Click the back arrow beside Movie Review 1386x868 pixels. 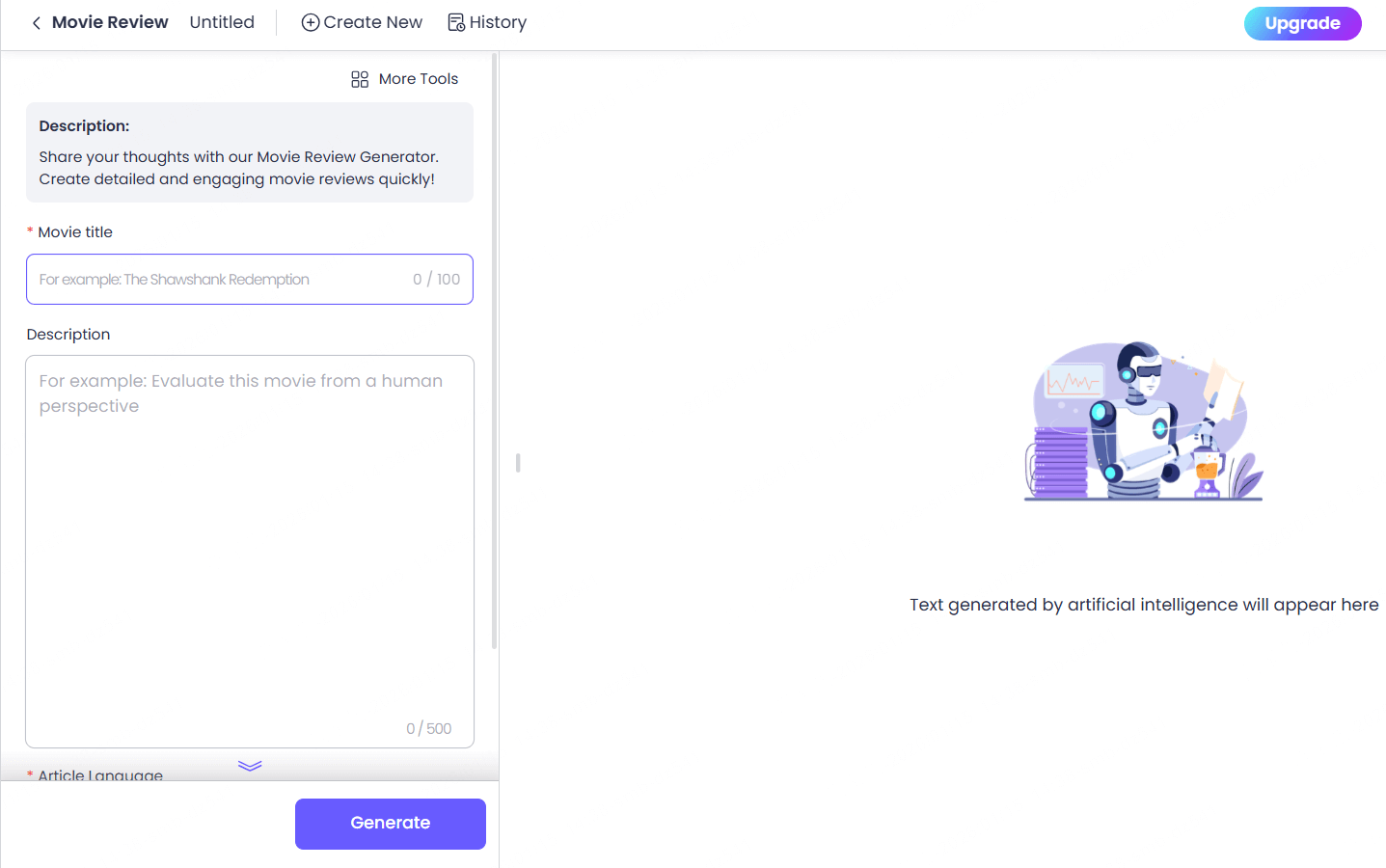click(x=36, y=23)
